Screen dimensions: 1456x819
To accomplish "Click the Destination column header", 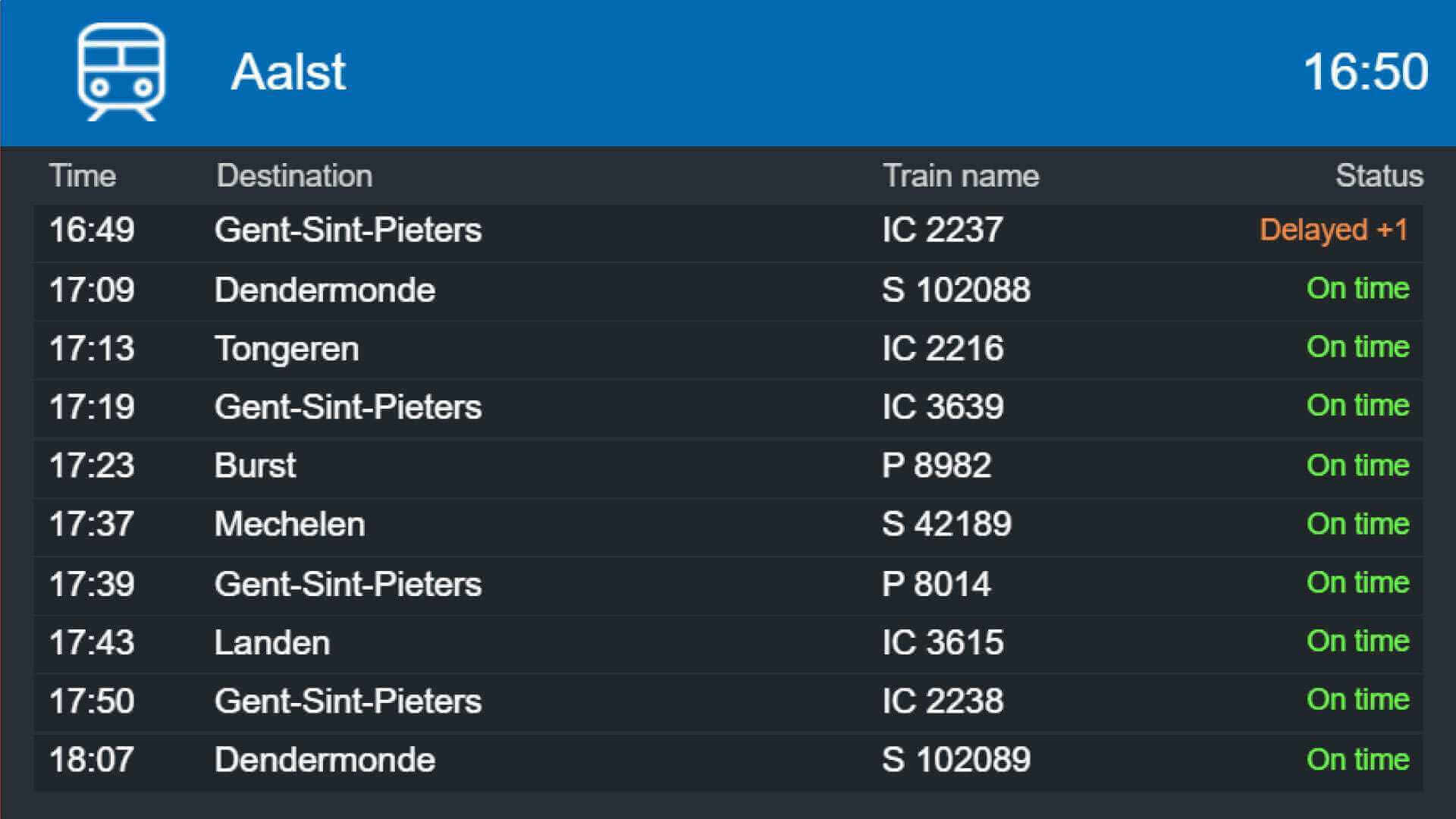I will [x=294, y=176].
